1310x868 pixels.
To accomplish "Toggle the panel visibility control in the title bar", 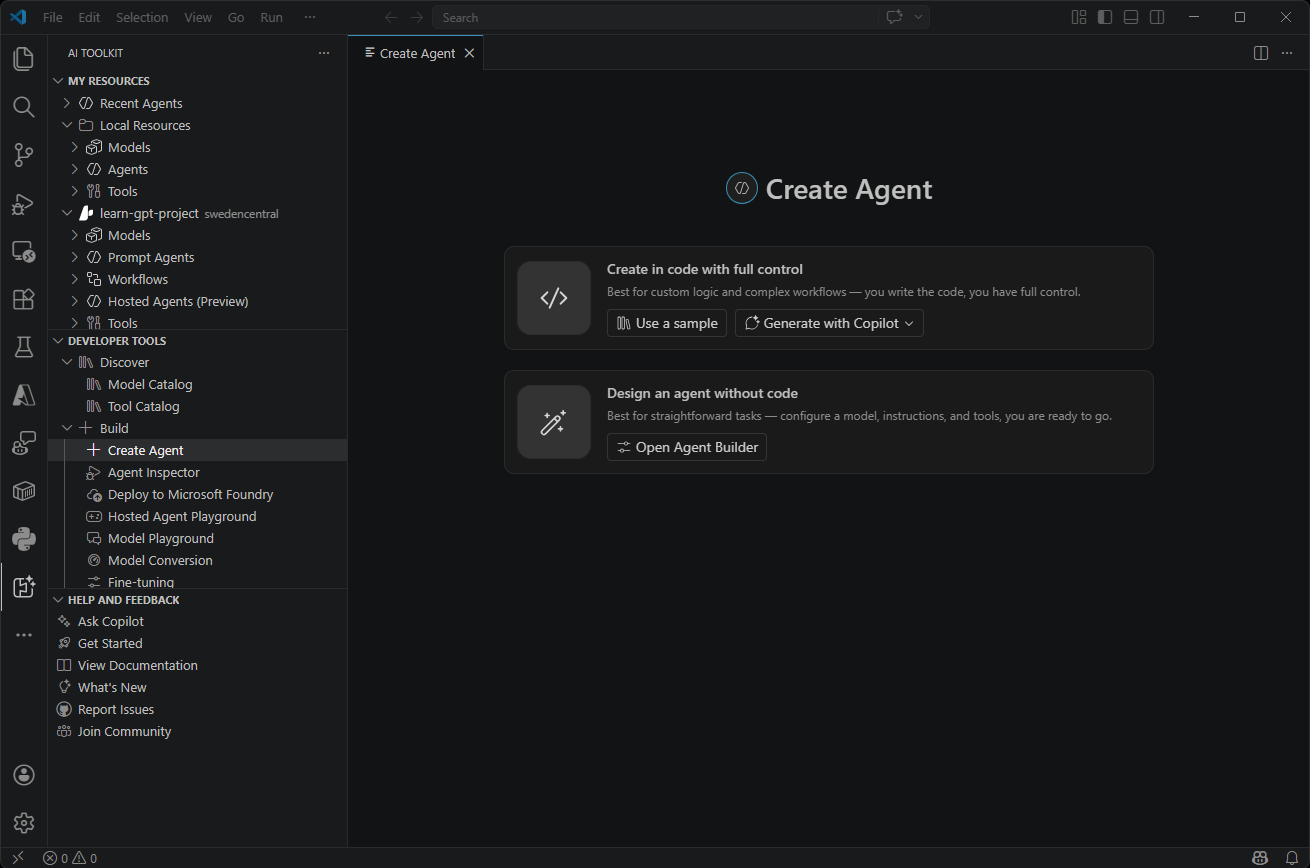I will pos(1130,17).
